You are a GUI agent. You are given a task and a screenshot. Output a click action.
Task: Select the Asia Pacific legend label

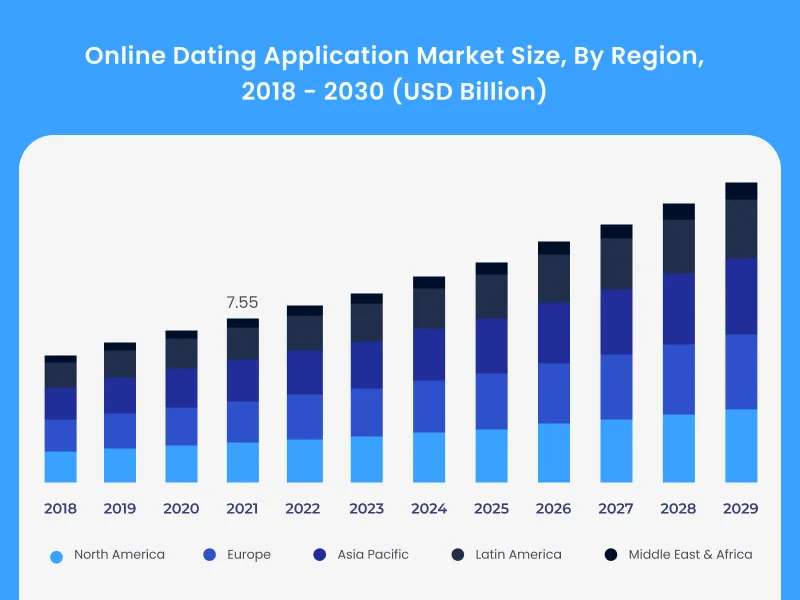point(373,555)
